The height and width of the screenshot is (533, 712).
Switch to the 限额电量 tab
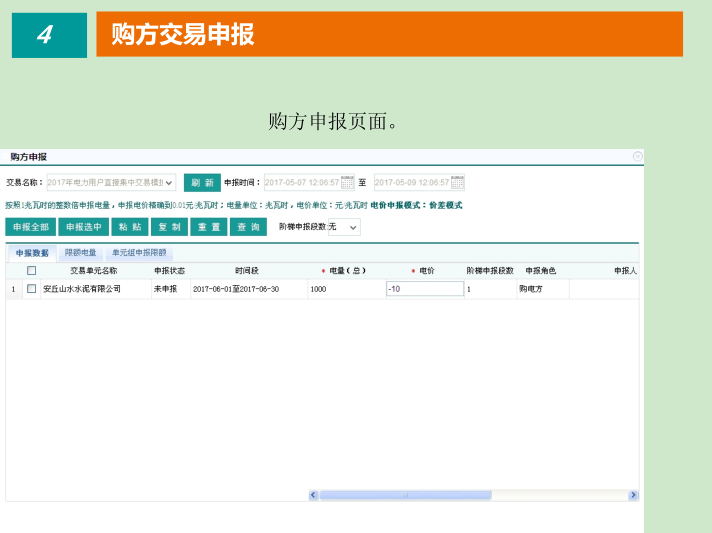81,253
